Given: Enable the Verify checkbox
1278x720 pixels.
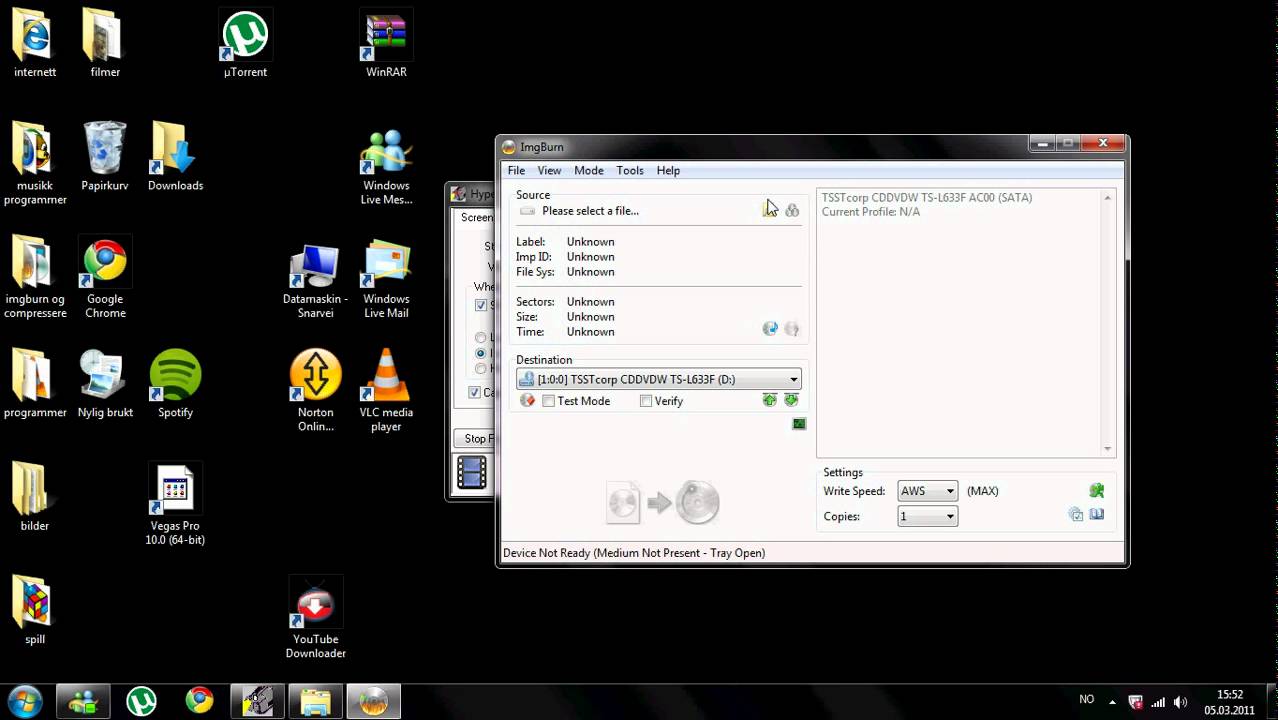Looking at the screenshot, I should [646, 401].
